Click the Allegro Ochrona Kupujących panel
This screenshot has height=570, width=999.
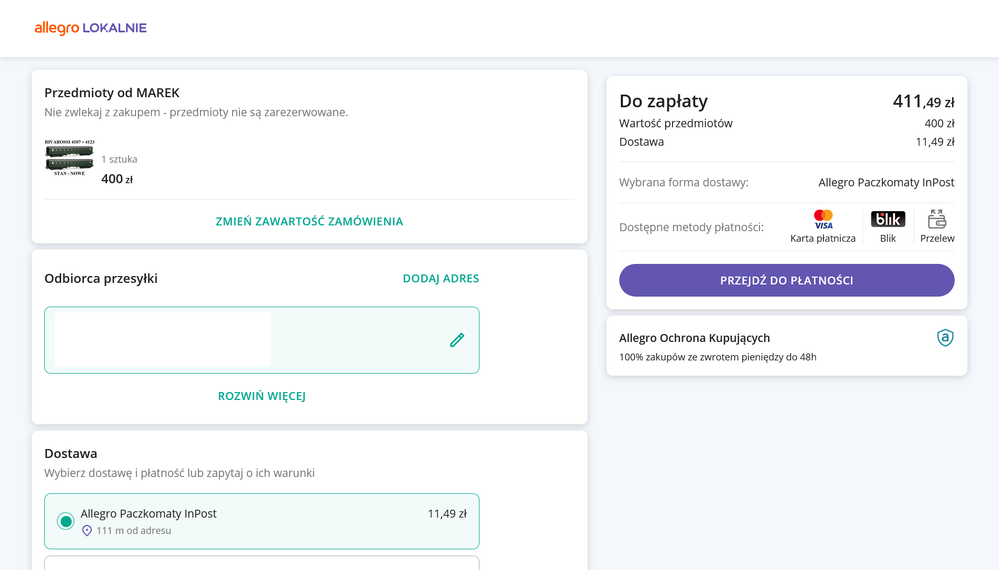tap(786, 346)
